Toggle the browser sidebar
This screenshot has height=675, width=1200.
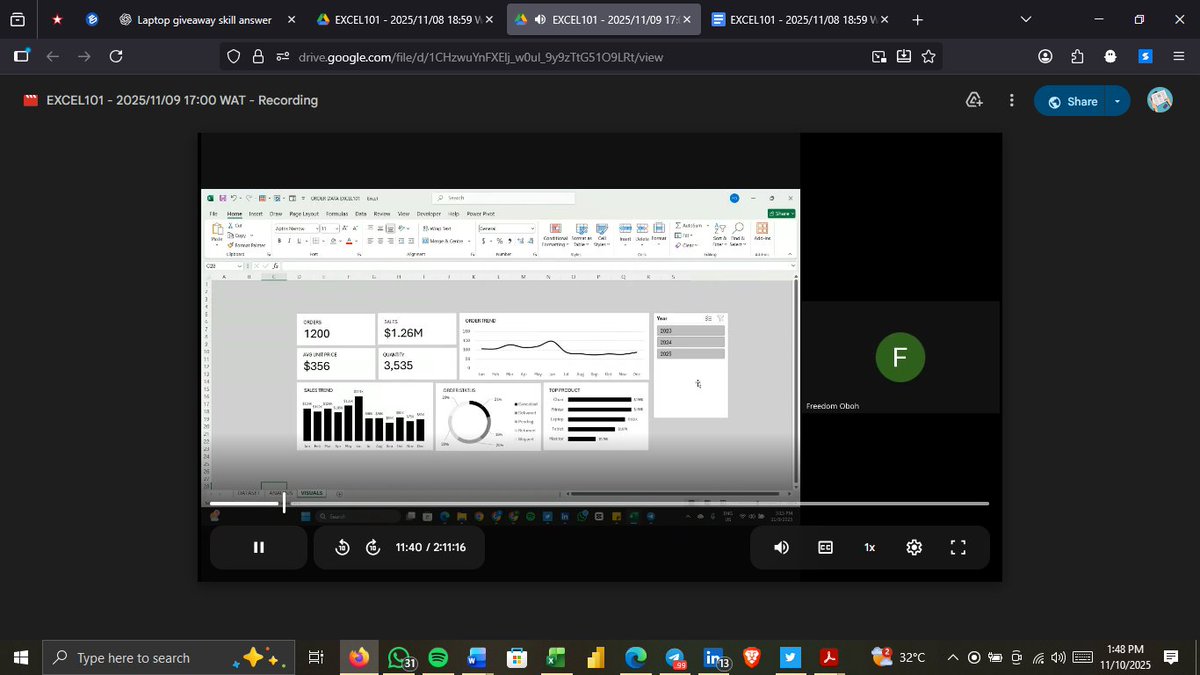[x=22, y=57]
